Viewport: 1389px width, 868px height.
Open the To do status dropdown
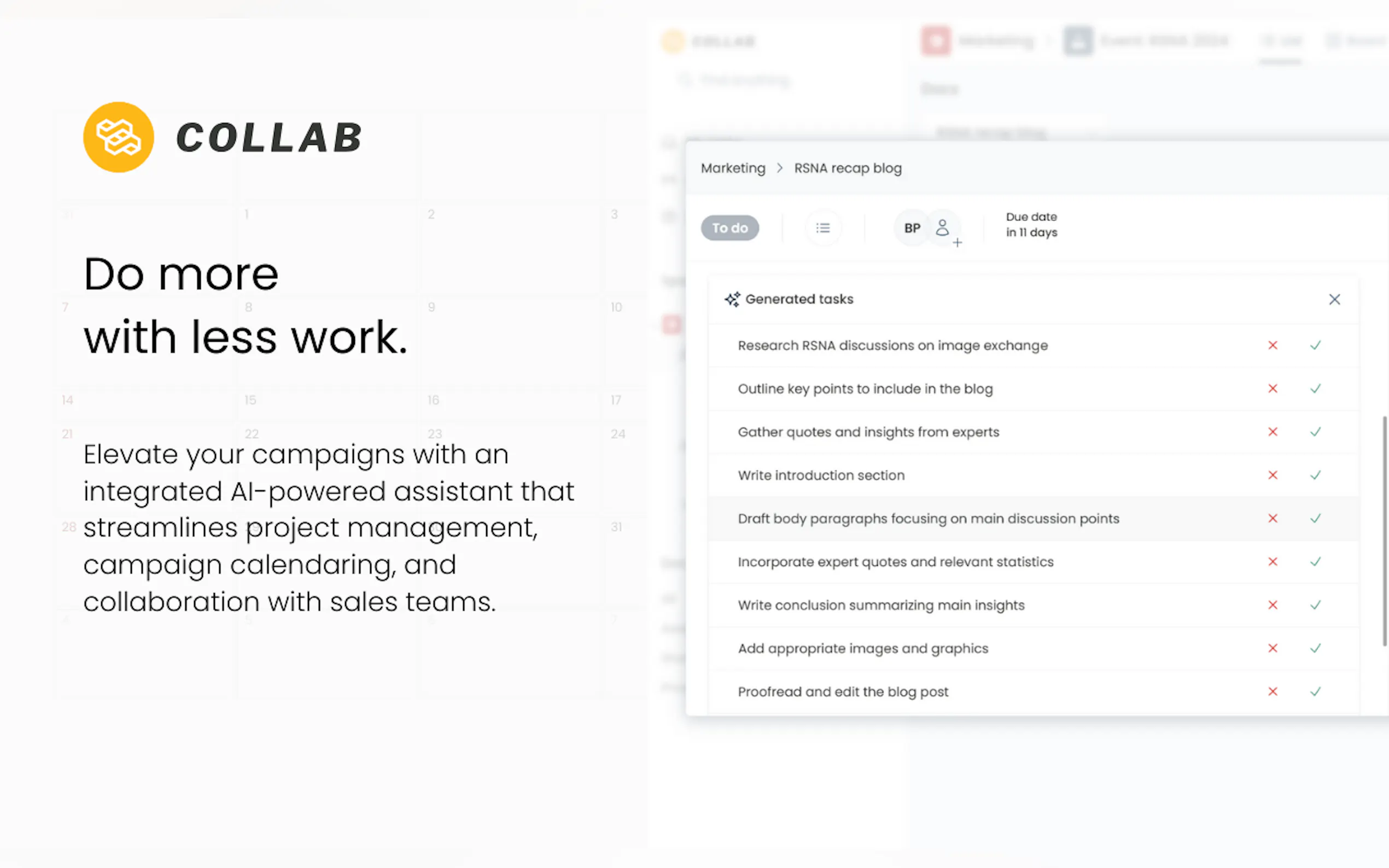[730, 228]
